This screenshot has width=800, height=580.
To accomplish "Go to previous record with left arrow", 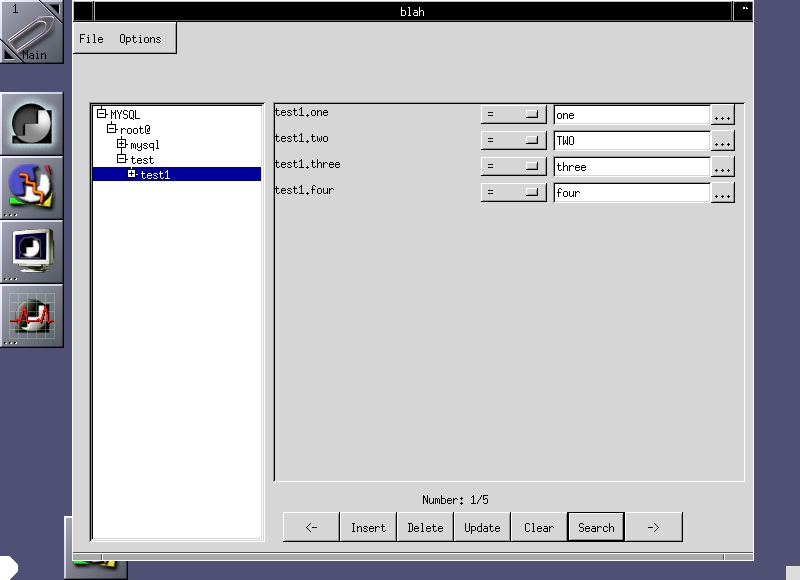I will tap(311, 527).
